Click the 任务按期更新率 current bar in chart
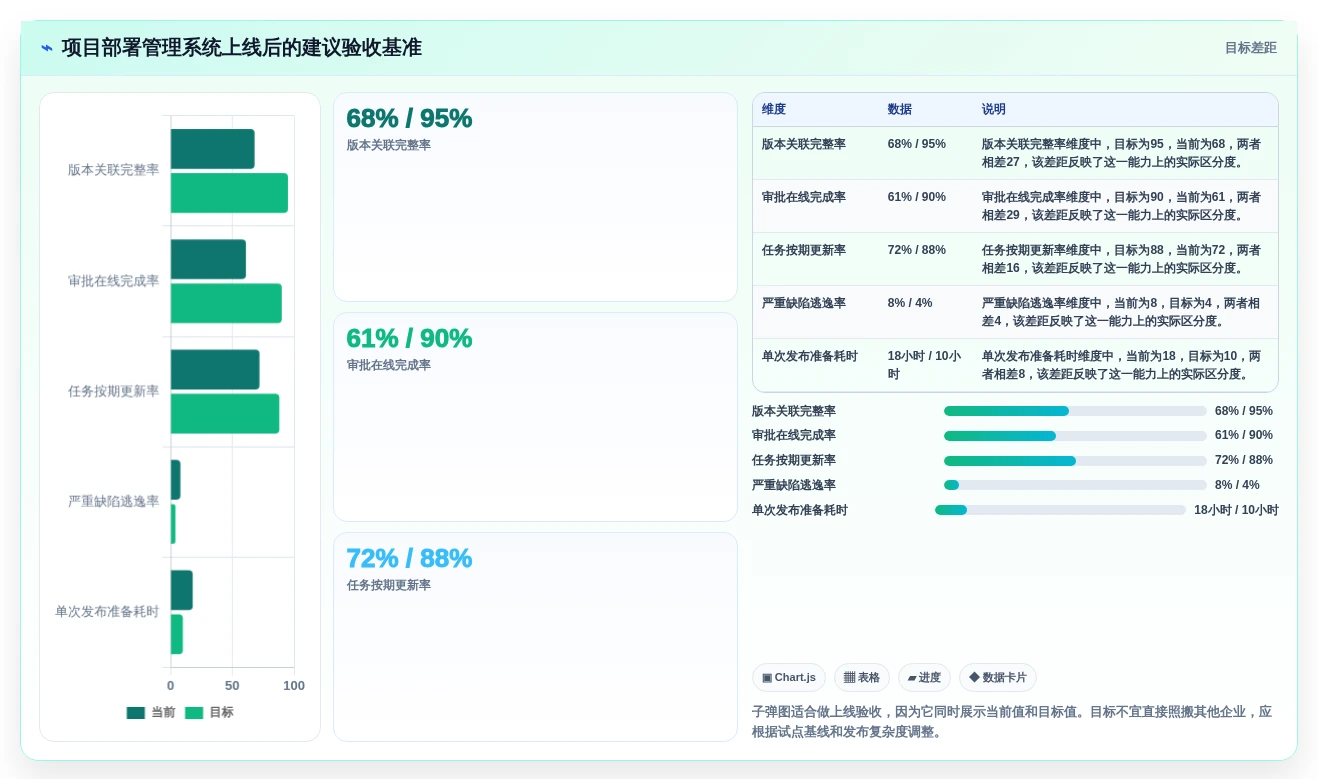The image size is (1318, 779). [x=215, y=369]
